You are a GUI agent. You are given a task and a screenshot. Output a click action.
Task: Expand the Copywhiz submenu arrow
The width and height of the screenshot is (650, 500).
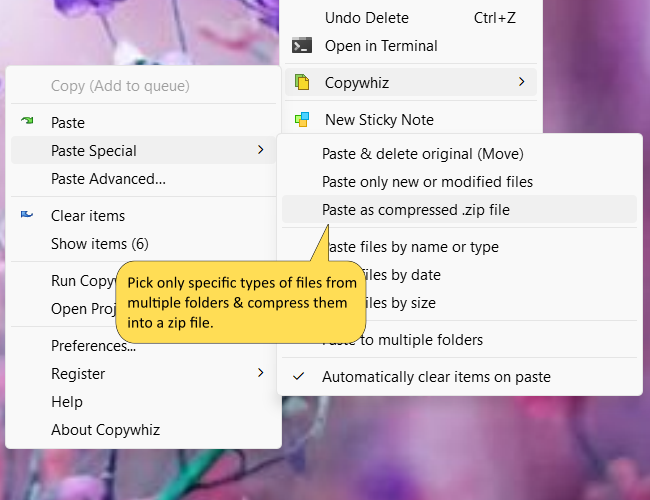521,82
